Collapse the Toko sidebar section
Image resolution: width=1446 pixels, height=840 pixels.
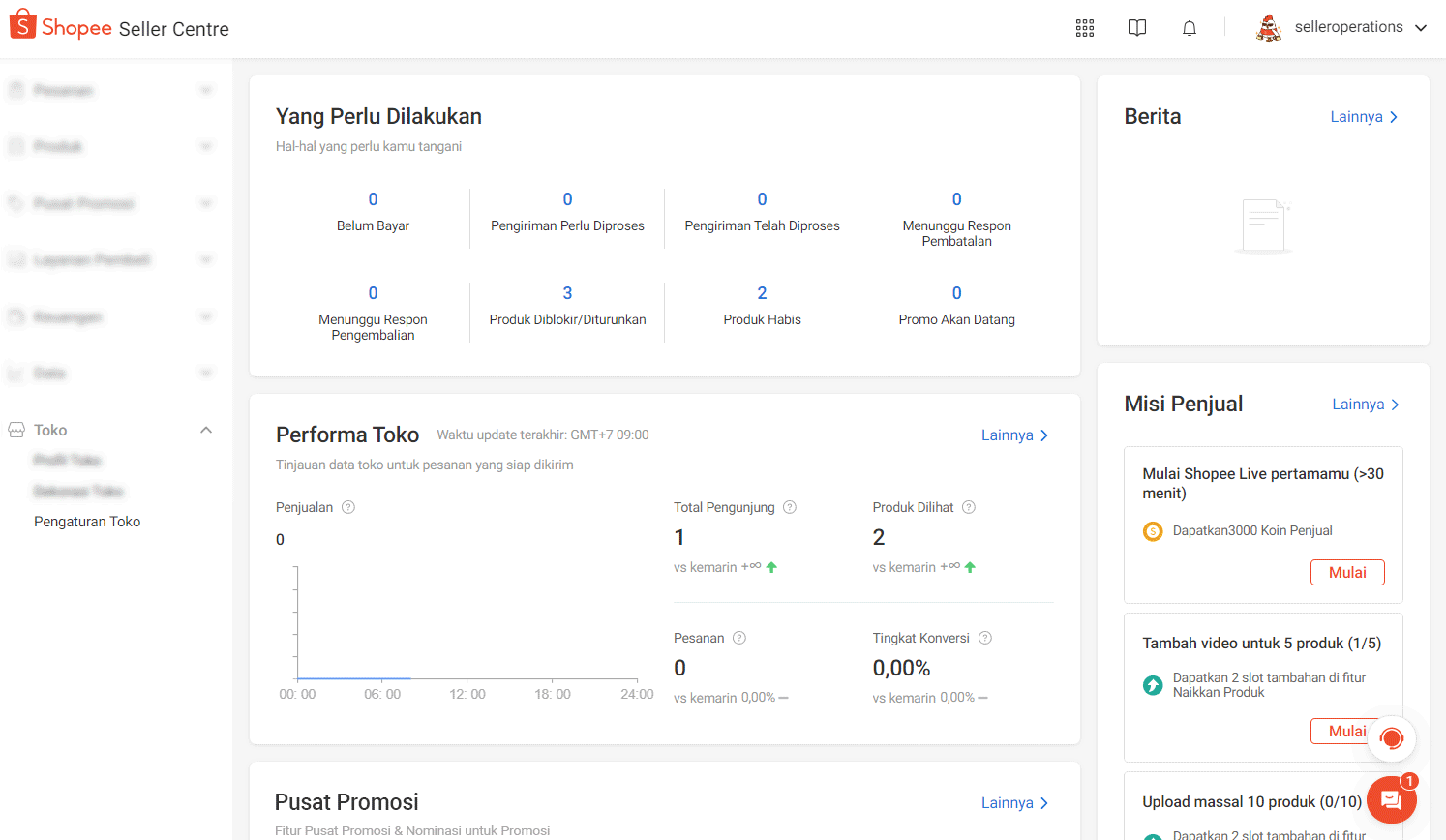(x=206, y=430)
